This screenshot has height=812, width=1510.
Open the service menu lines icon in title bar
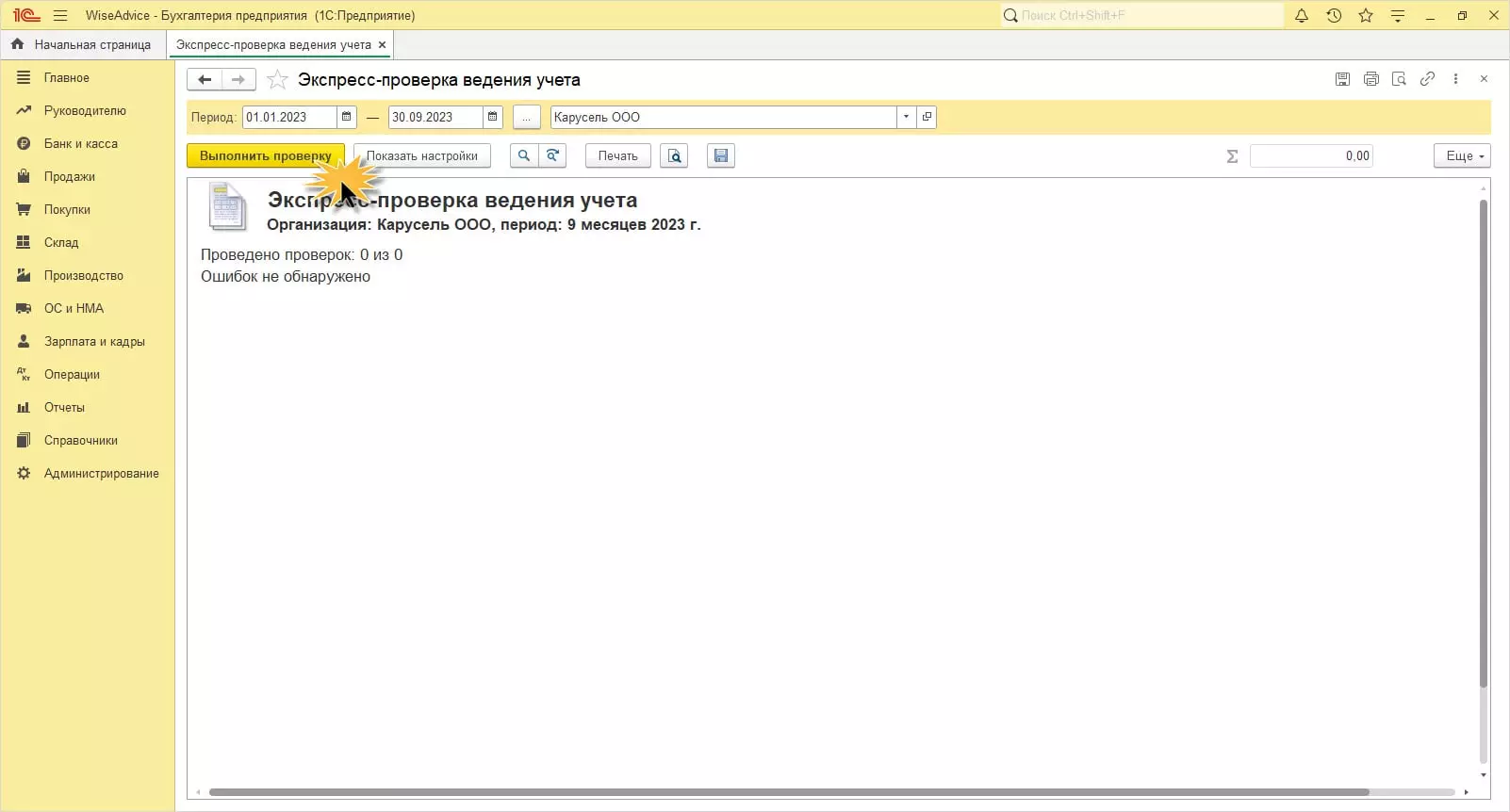click(x=1398, y=15)
